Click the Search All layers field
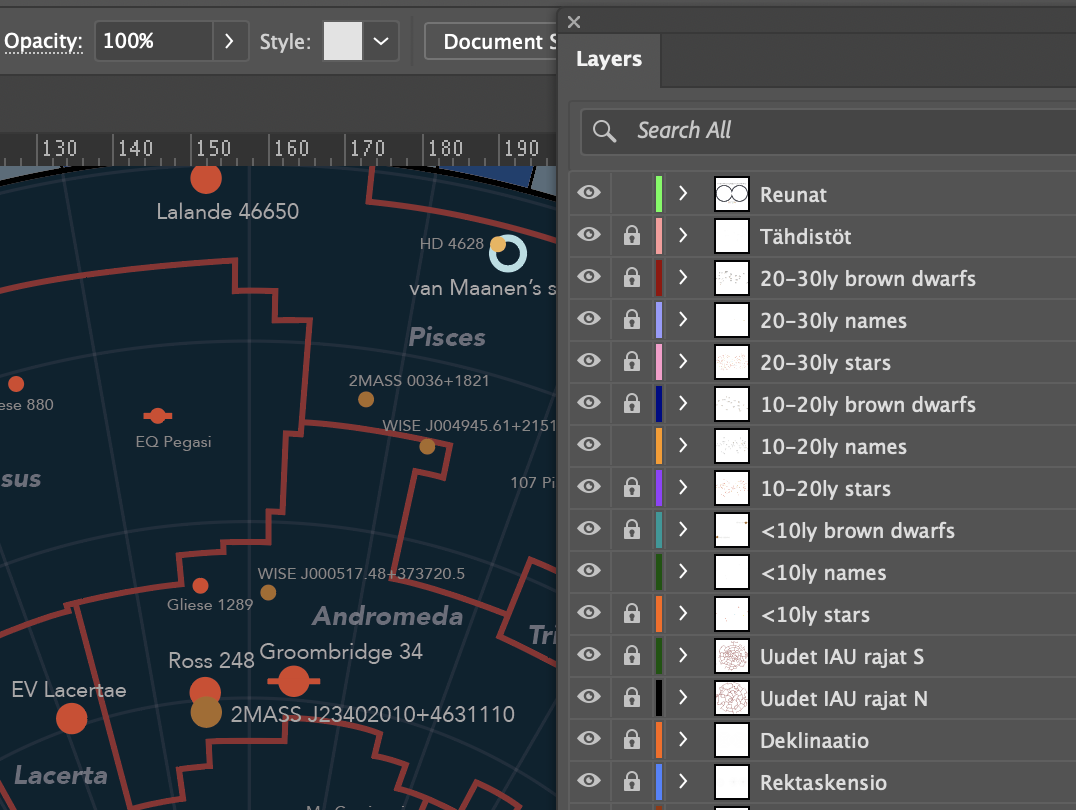 [828, 130]
